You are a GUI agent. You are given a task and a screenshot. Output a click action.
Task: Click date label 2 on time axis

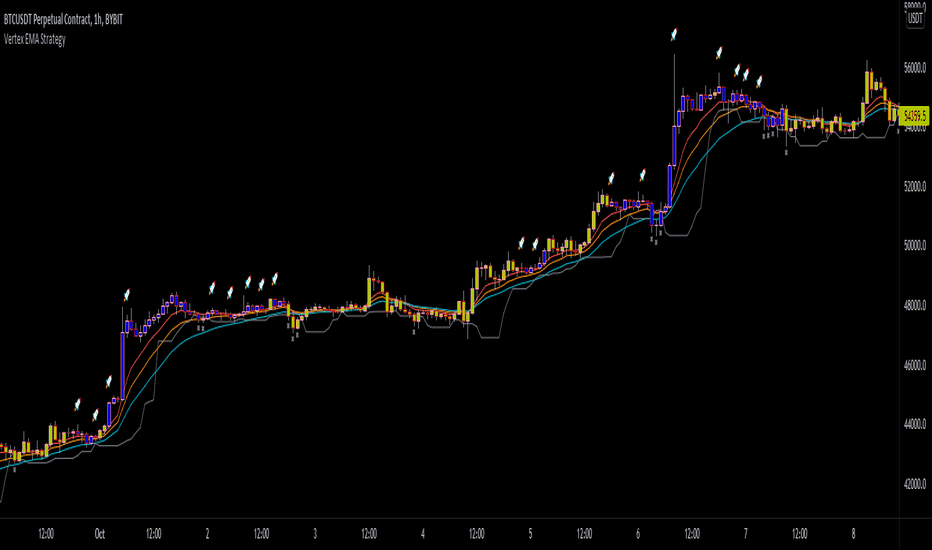(207, 534)
